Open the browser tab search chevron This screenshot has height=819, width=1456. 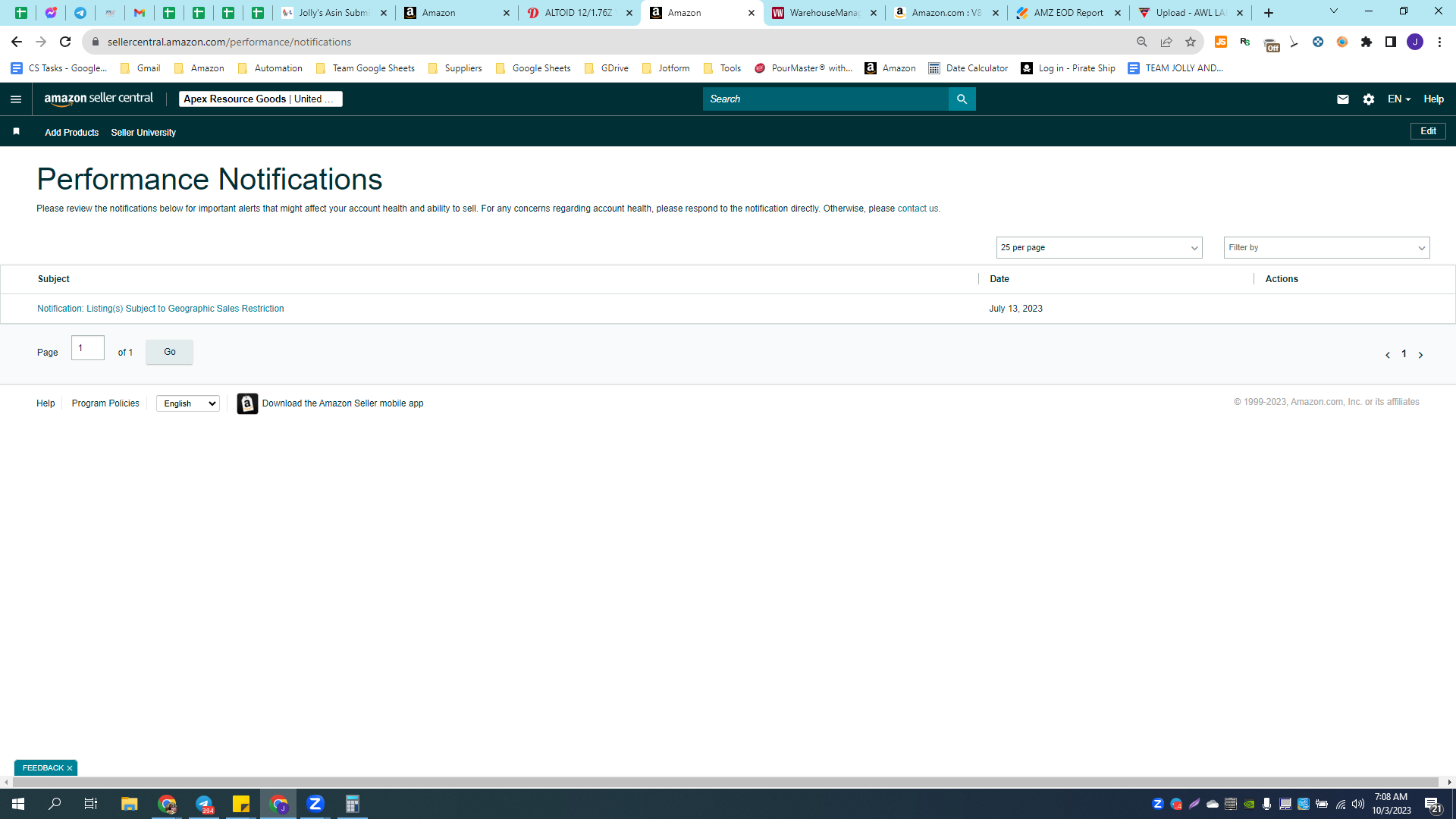click(1334, 11)
